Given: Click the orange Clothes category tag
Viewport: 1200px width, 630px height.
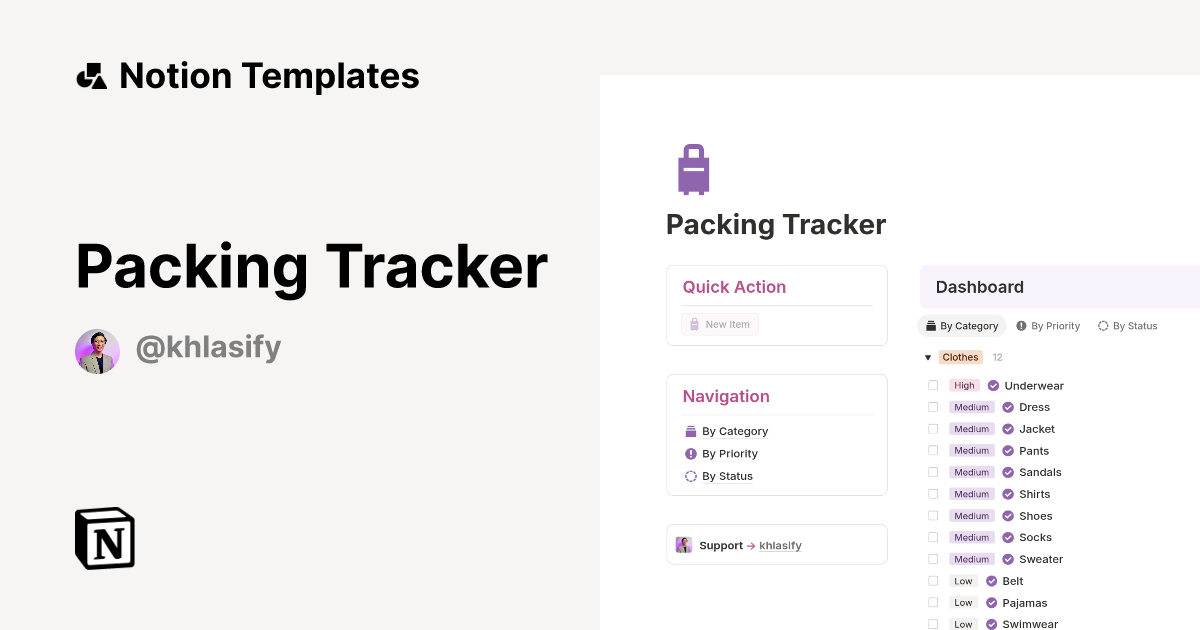Looking at the screenshot, I should pyautogui.click(x=960, y=357).
